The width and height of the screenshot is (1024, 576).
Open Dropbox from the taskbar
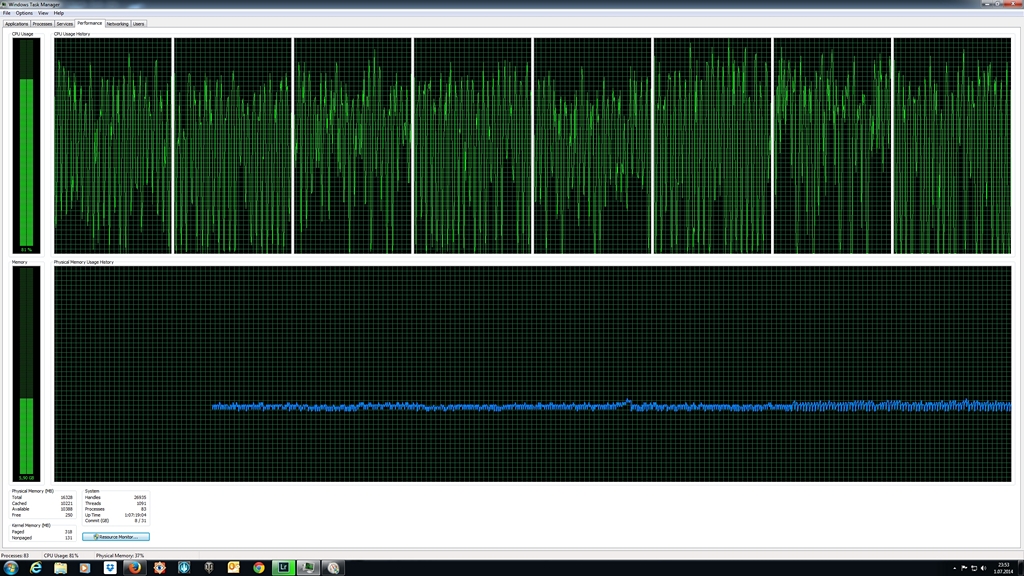coord(110,568)
